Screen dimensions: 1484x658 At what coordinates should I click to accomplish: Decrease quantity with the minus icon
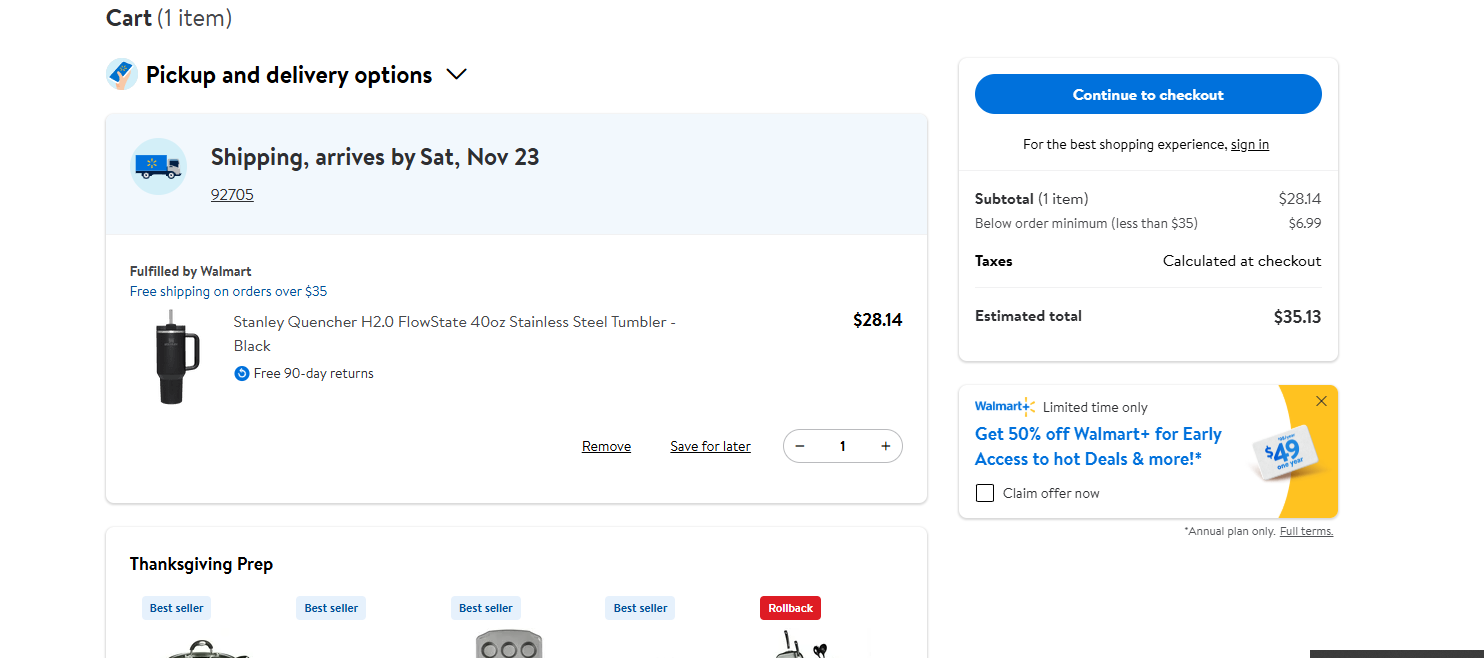[x=800, y=446]
